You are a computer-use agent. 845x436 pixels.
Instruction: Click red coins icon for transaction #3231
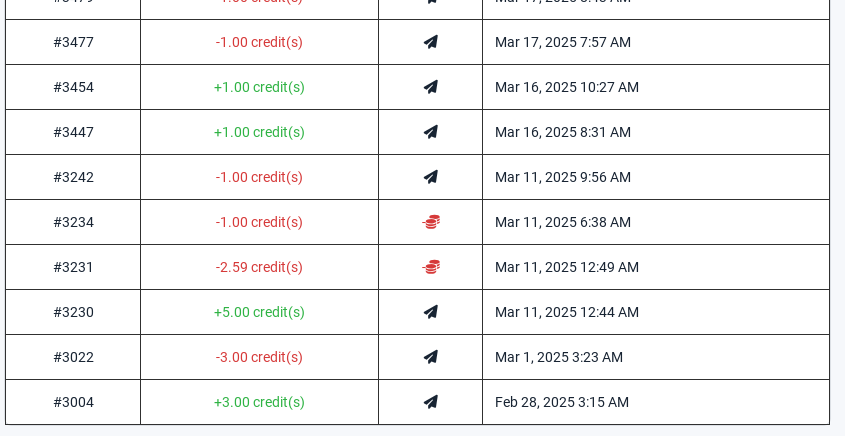click(x=431, y=267)
